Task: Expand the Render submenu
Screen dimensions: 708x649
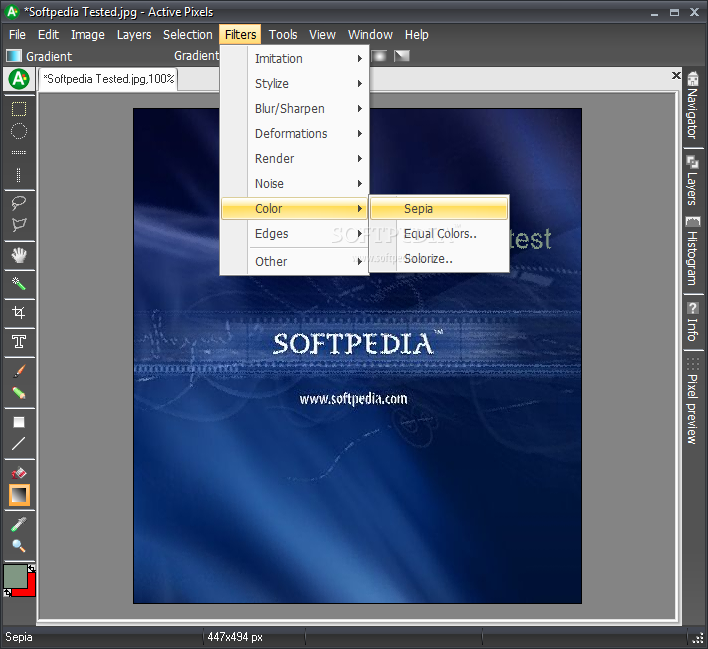Action: click(x=294, y=159)
